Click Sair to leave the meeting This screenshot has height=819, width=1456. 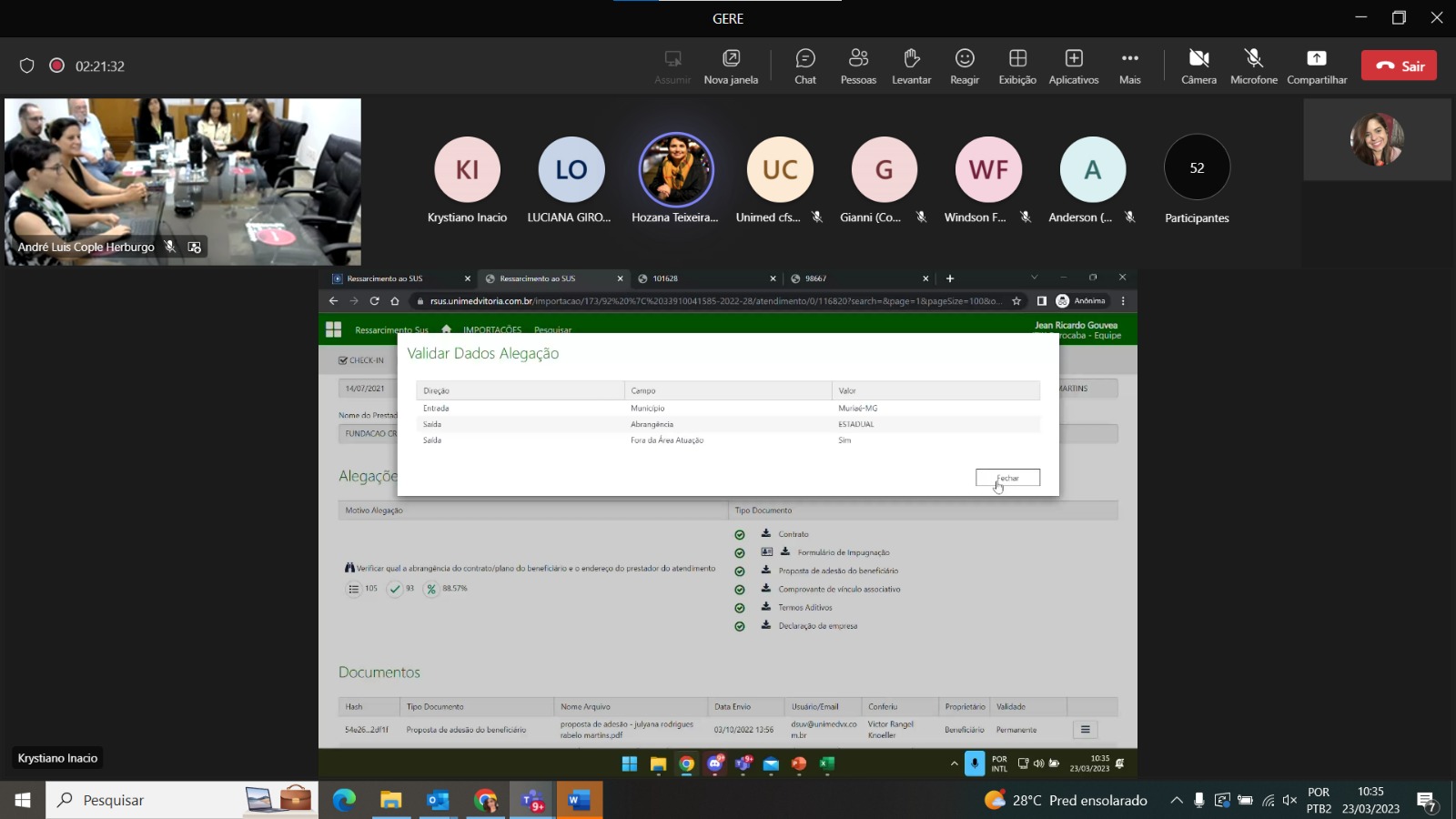click(x=1399, y=66)
